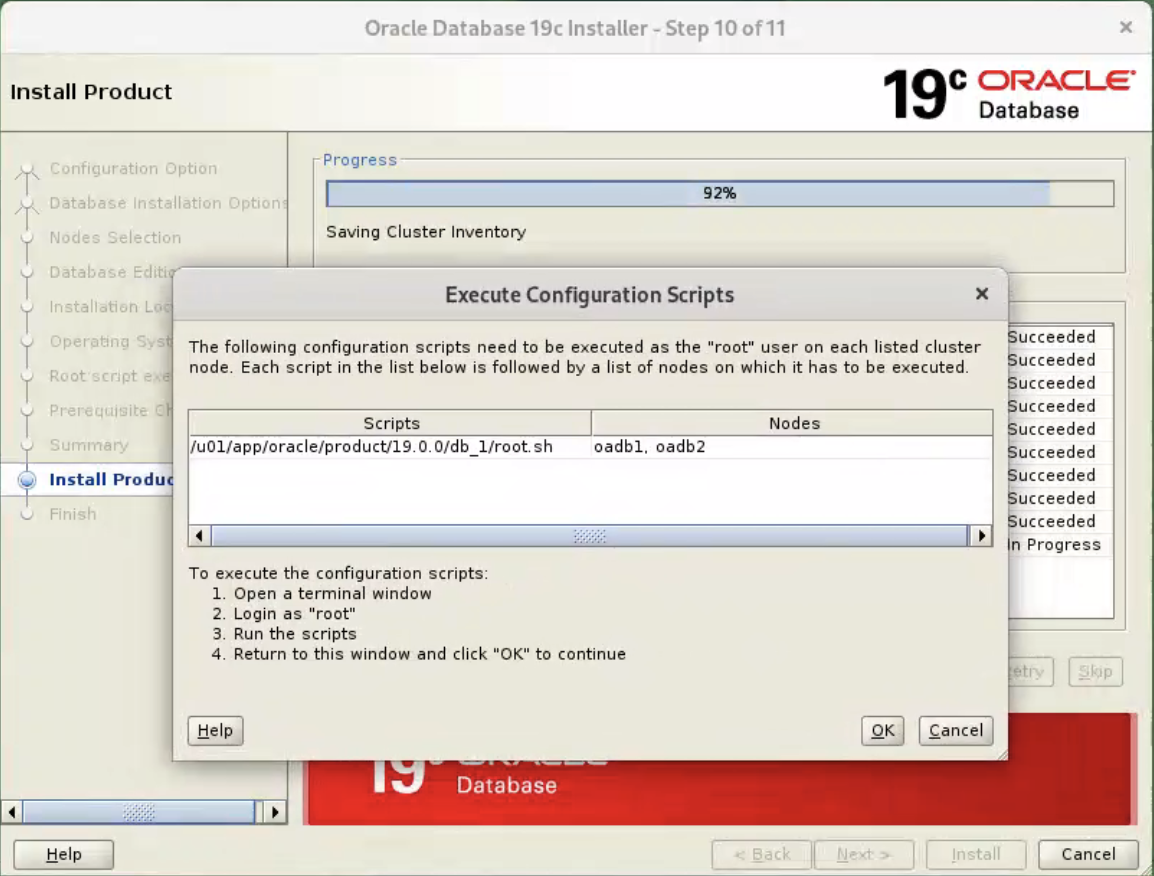Select the Install Product step

coord(110,479)
